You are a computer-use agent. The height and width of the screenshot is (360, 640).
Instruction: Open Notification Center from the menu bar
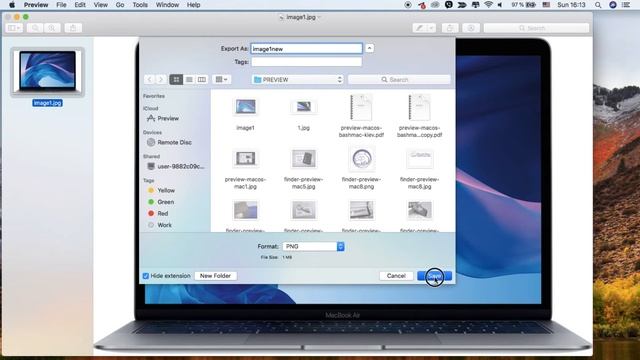pos(626,5)
